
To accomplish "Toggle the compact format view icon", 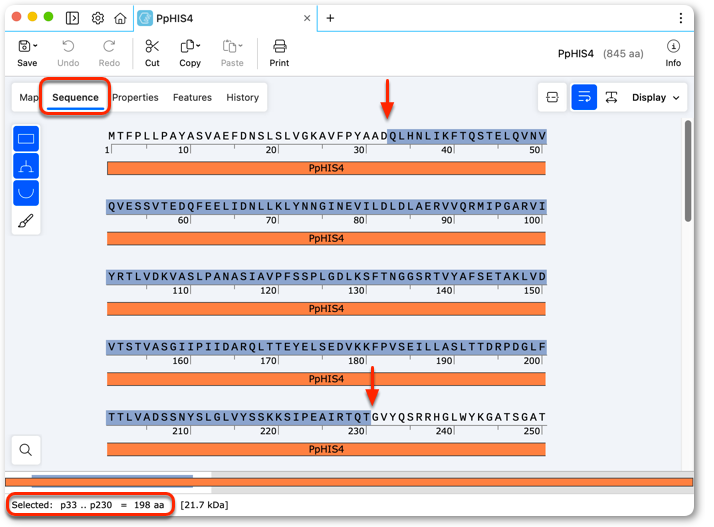I will pyautogui.click(x=552, y=97).
